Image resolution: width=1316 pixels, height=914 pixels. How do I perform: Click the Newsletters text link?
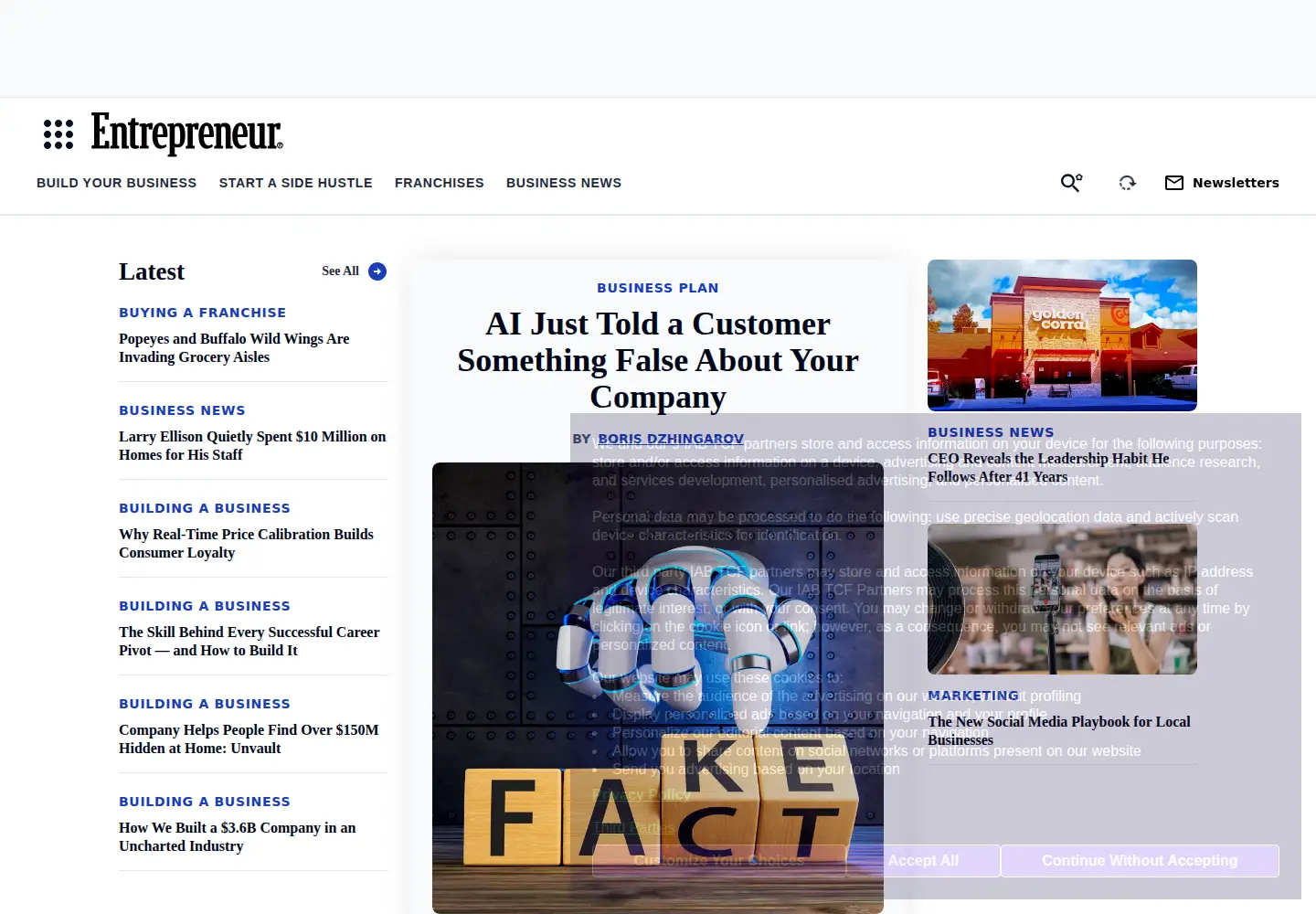click(1236, 183)
